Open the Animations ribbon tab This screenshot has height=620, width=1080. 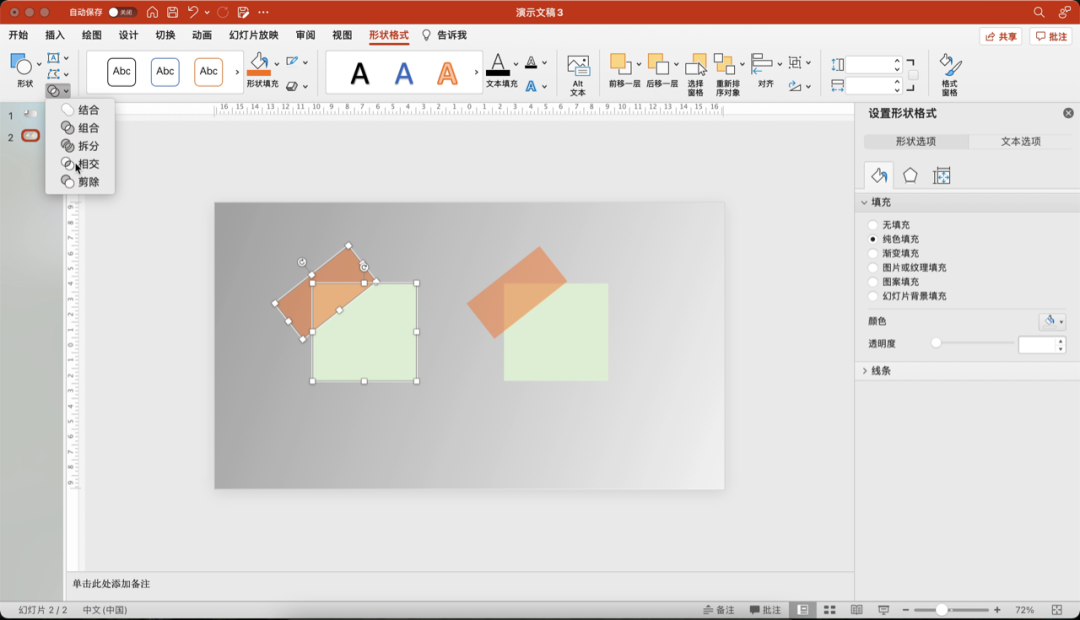202,35
